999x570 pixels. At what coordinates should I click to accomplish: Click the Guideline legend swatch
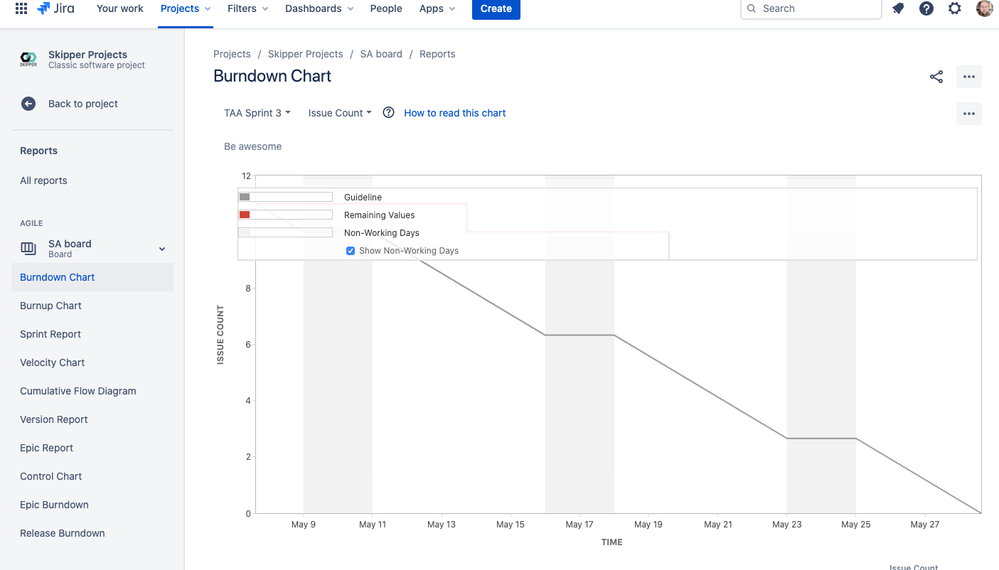(245, 197)
